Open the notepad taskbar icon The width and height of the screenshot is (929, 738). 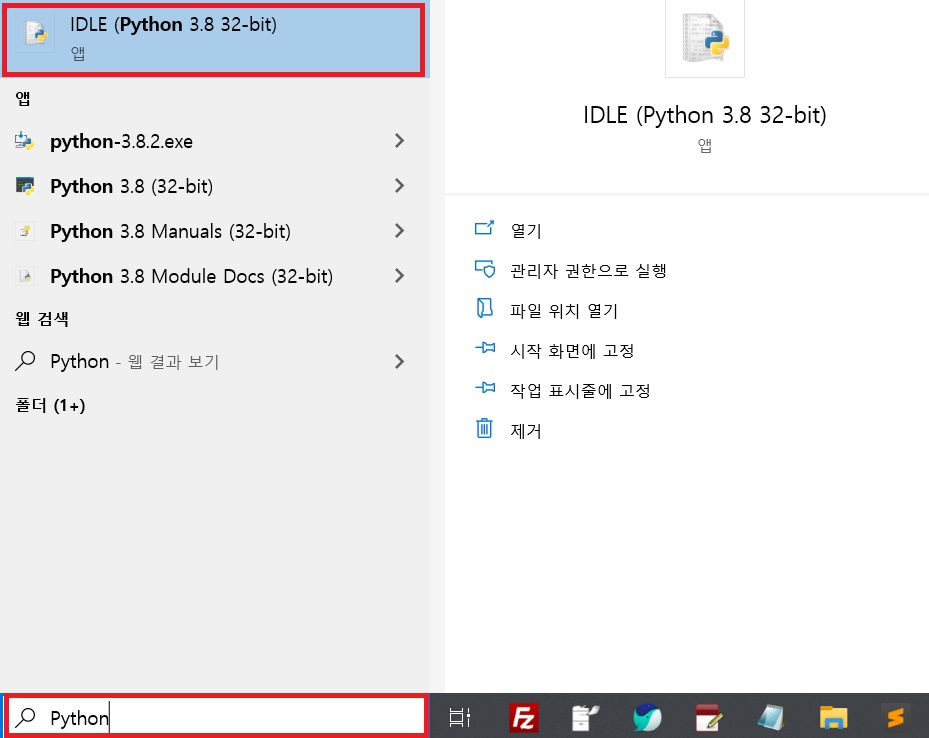coord(771,718)
